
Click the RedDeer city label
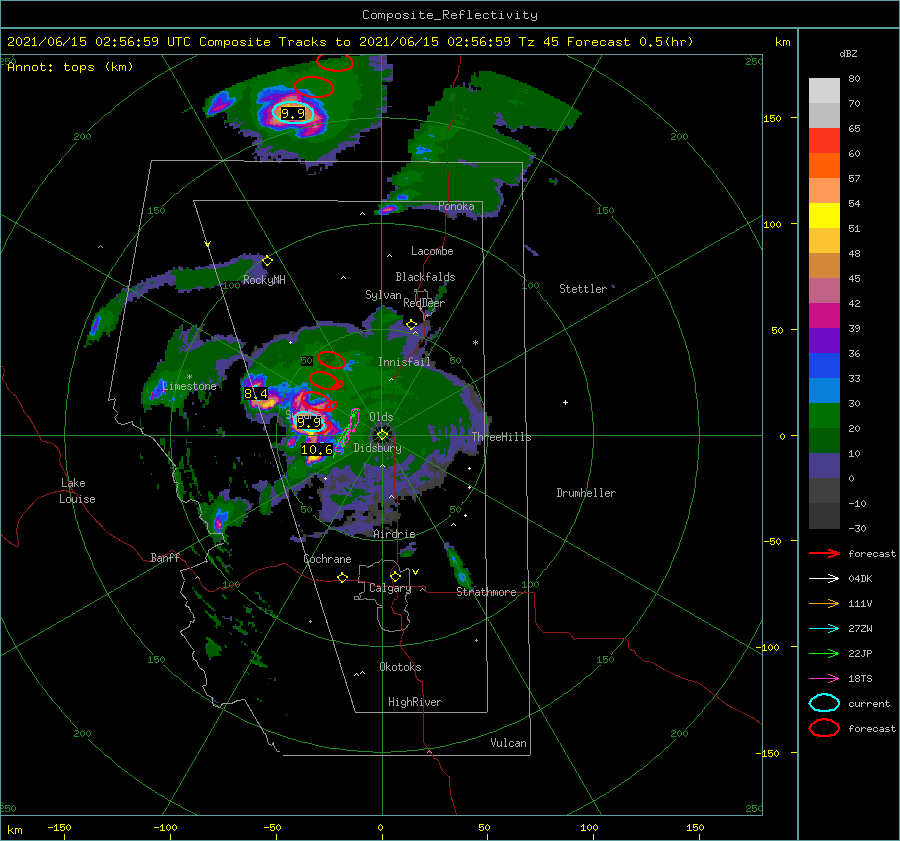point(424,303)
